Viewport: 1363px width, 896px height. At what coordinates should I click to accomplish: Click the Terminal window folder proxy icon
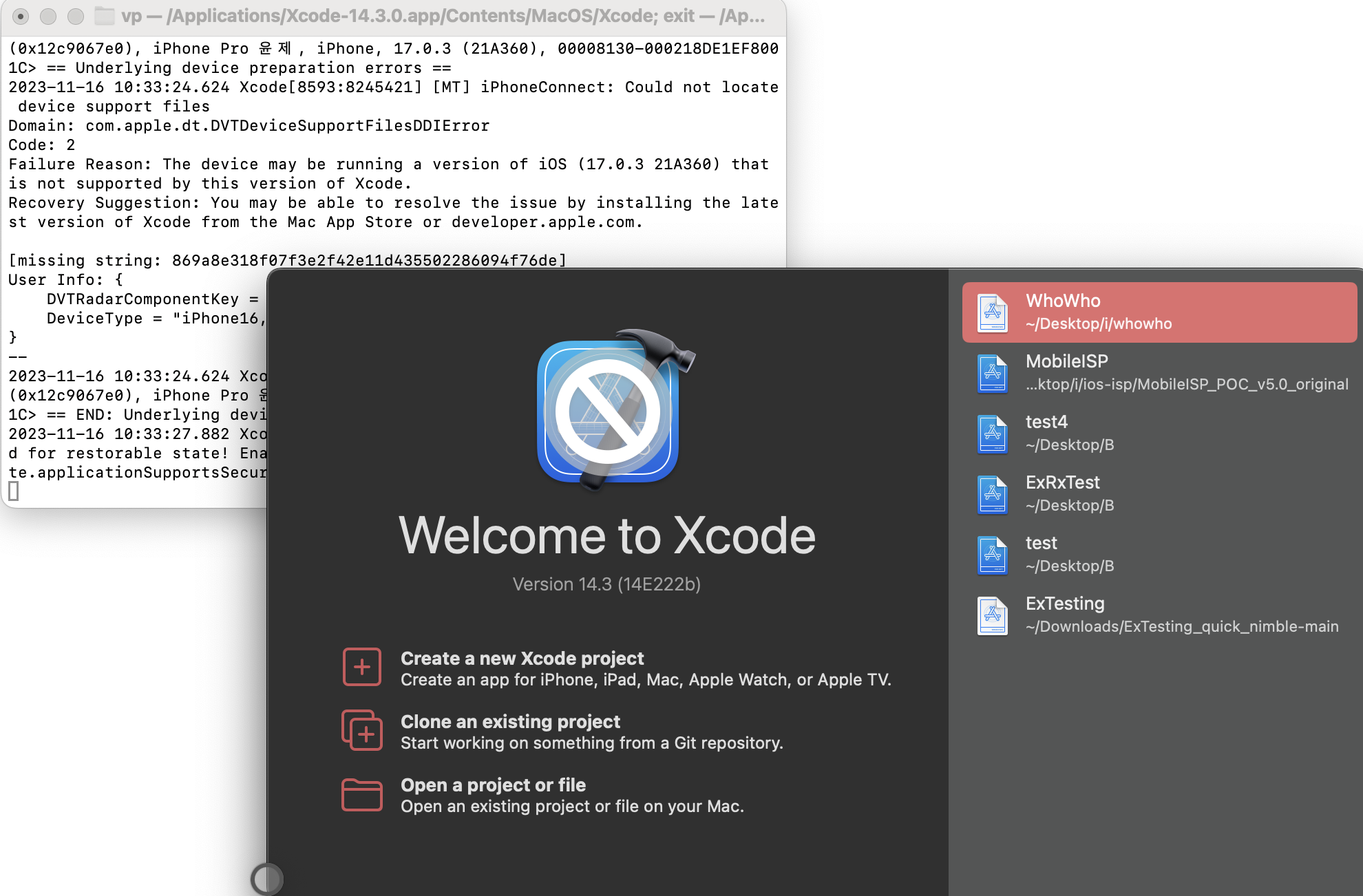tap(104, 16)
